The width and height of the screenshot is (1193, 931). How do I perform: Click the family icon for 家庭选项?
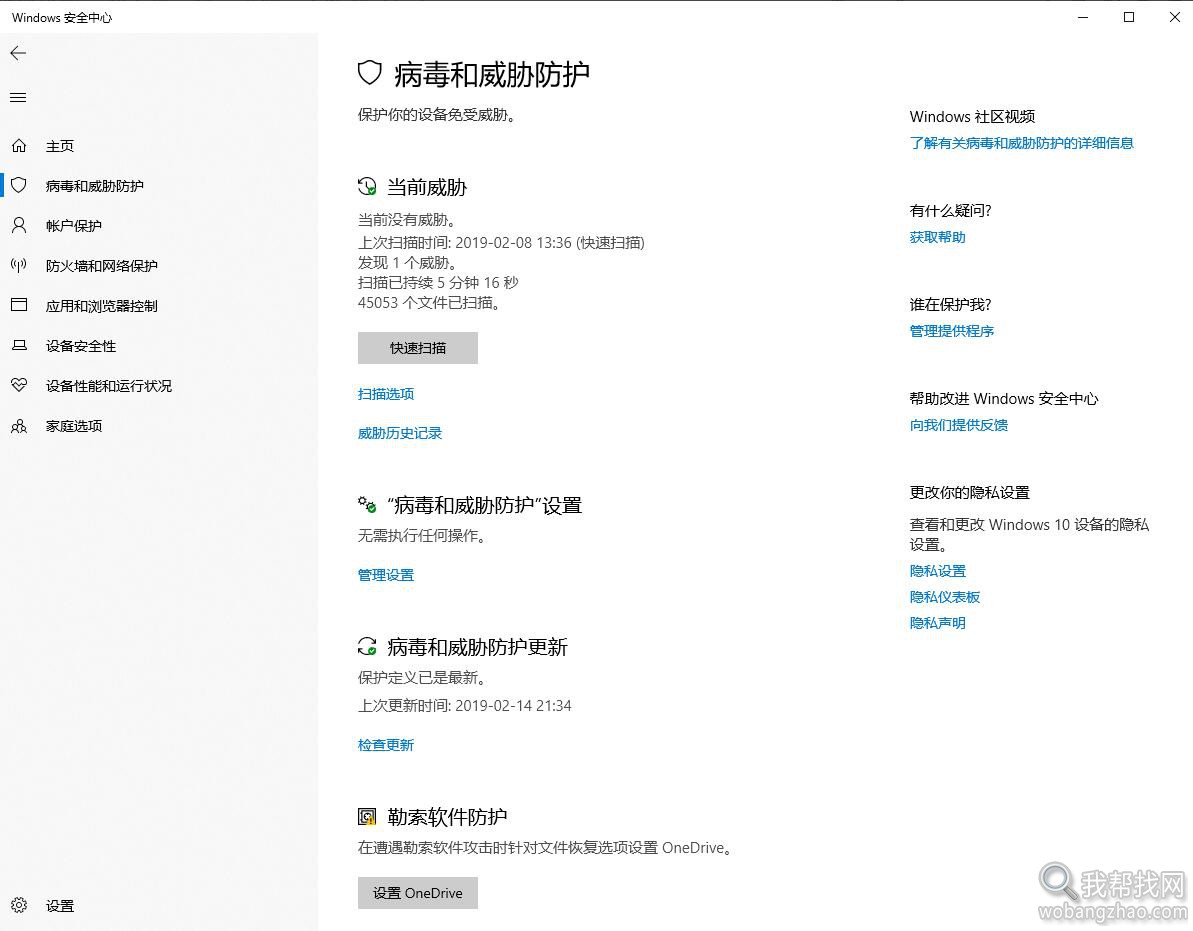(x=19, y=426)
